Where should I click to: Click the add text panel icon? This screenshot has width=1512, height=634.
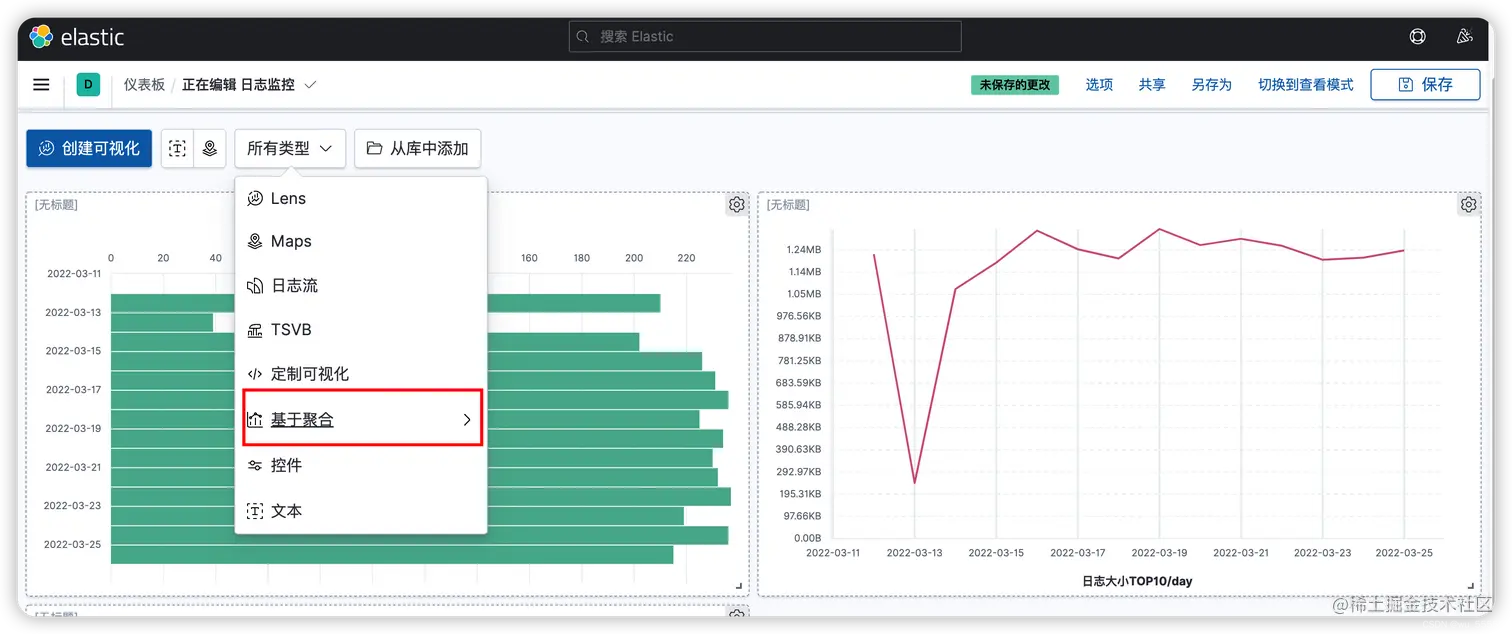point(177,148)
